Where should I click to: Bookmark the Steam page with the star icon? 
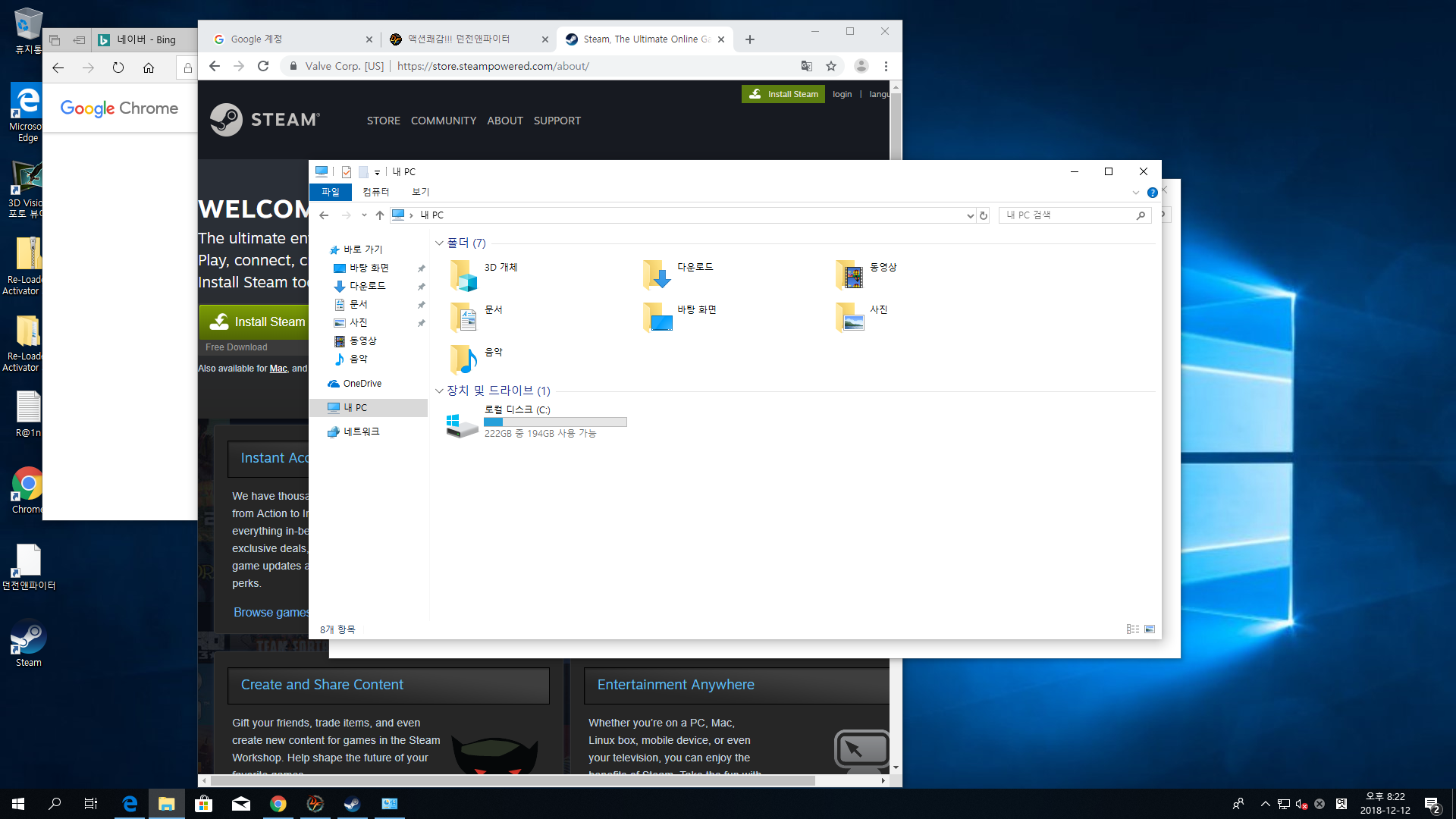click(x=831, y=66)
